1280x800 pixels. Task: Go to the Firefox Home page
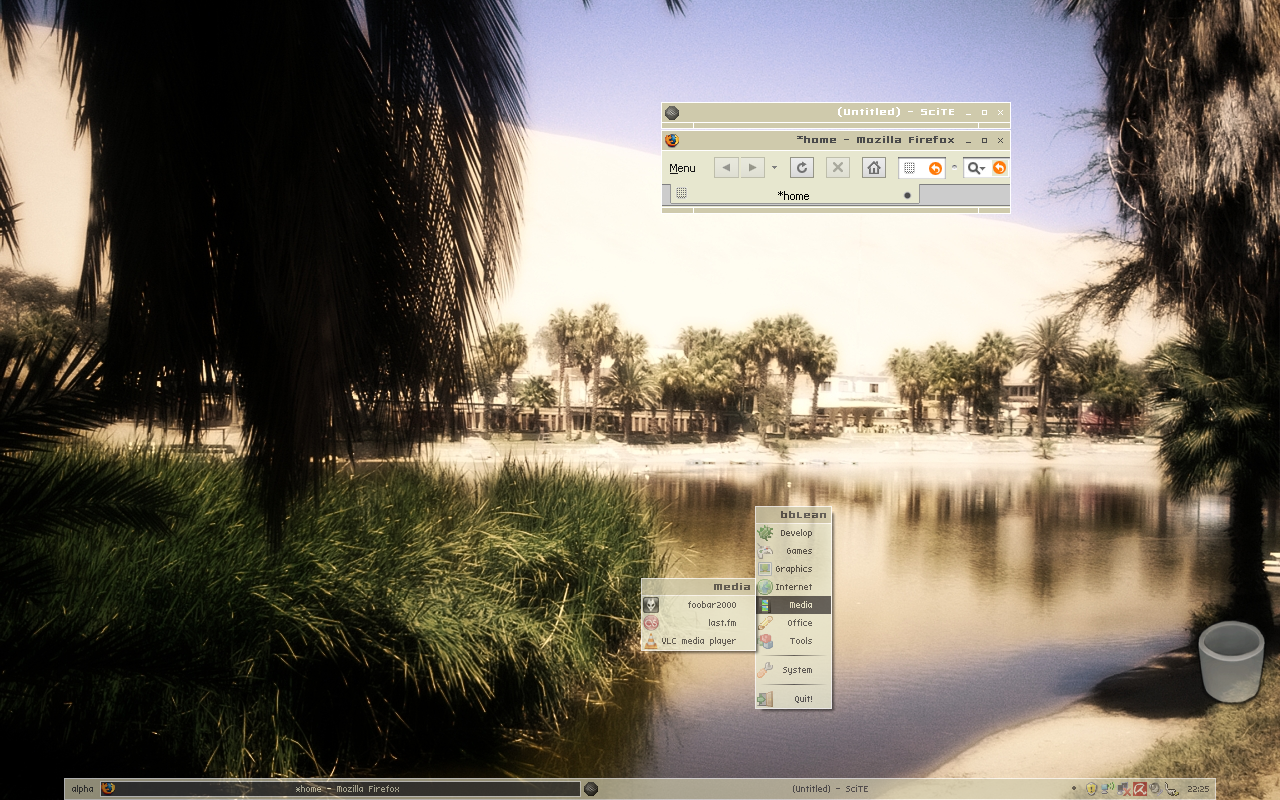pos(874,168)
